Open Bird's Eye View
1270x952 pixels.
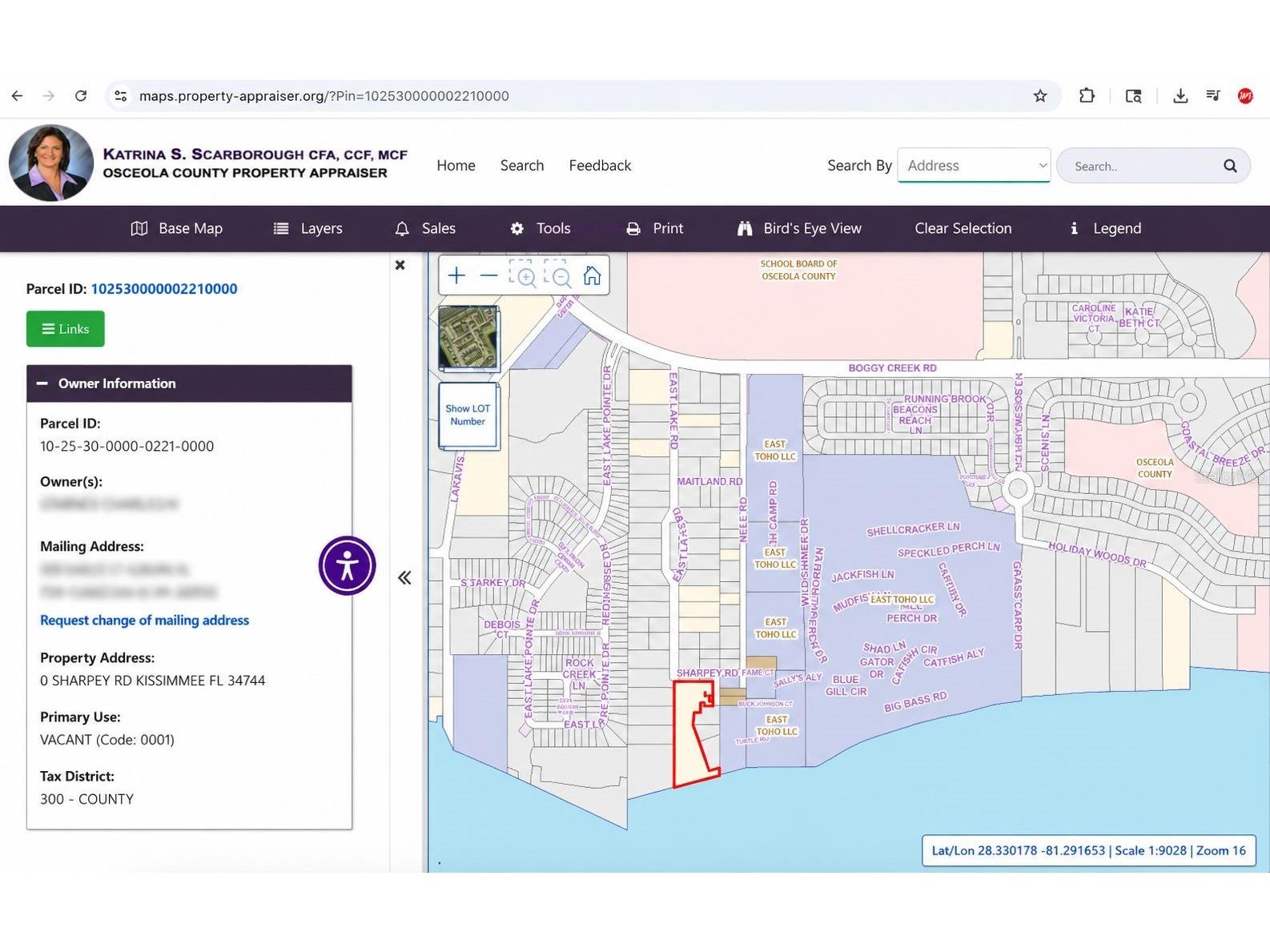(x=799, y=228)
